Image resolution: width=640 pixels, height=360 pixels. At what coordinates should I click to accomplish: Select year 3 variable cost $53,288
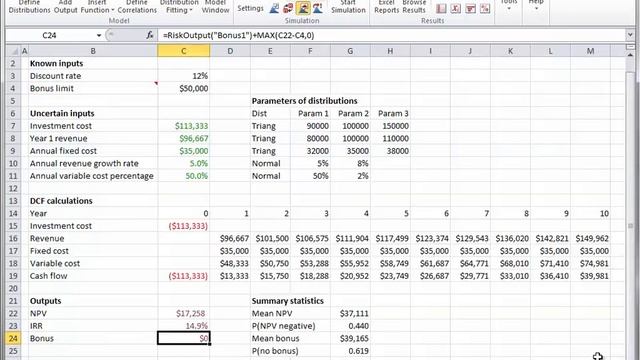coord(310,263)
